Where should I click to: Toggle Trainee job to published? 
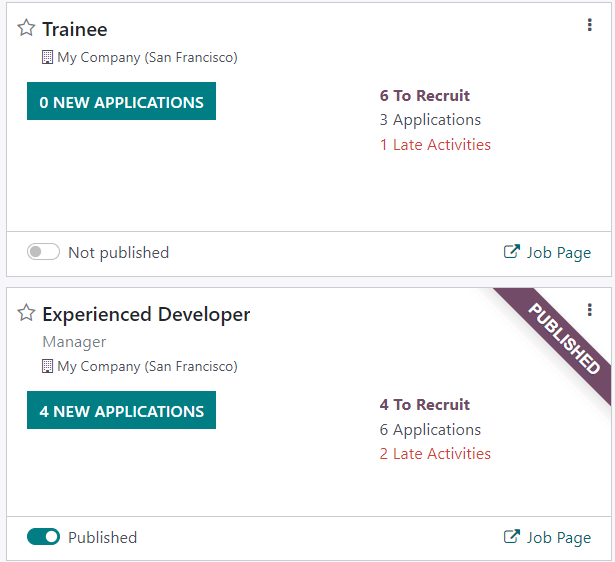pyautogui.click(x=43, y=252)
